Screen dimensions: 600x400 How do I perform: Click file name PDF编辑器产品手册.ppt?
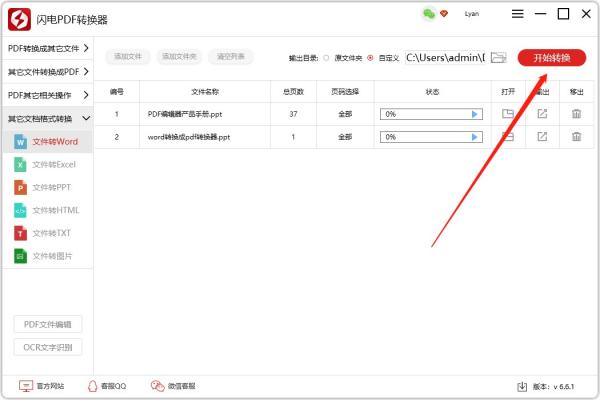pos(185,114)
